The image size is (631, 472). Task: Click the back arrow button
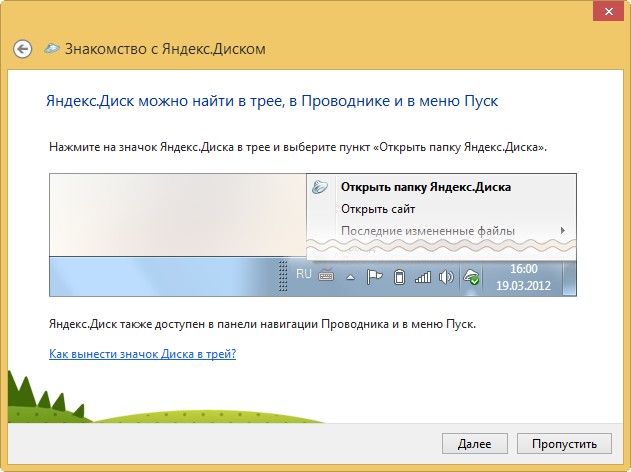pyautogui.click(x=23, y=49)
